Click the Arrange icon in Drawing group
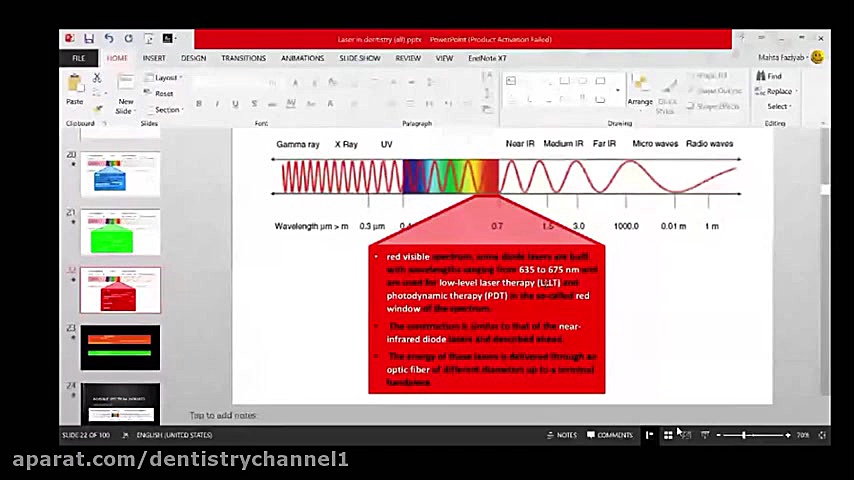The width and height of the screenshot is (854, 480). pyautogui.click(x=640, y=90)
